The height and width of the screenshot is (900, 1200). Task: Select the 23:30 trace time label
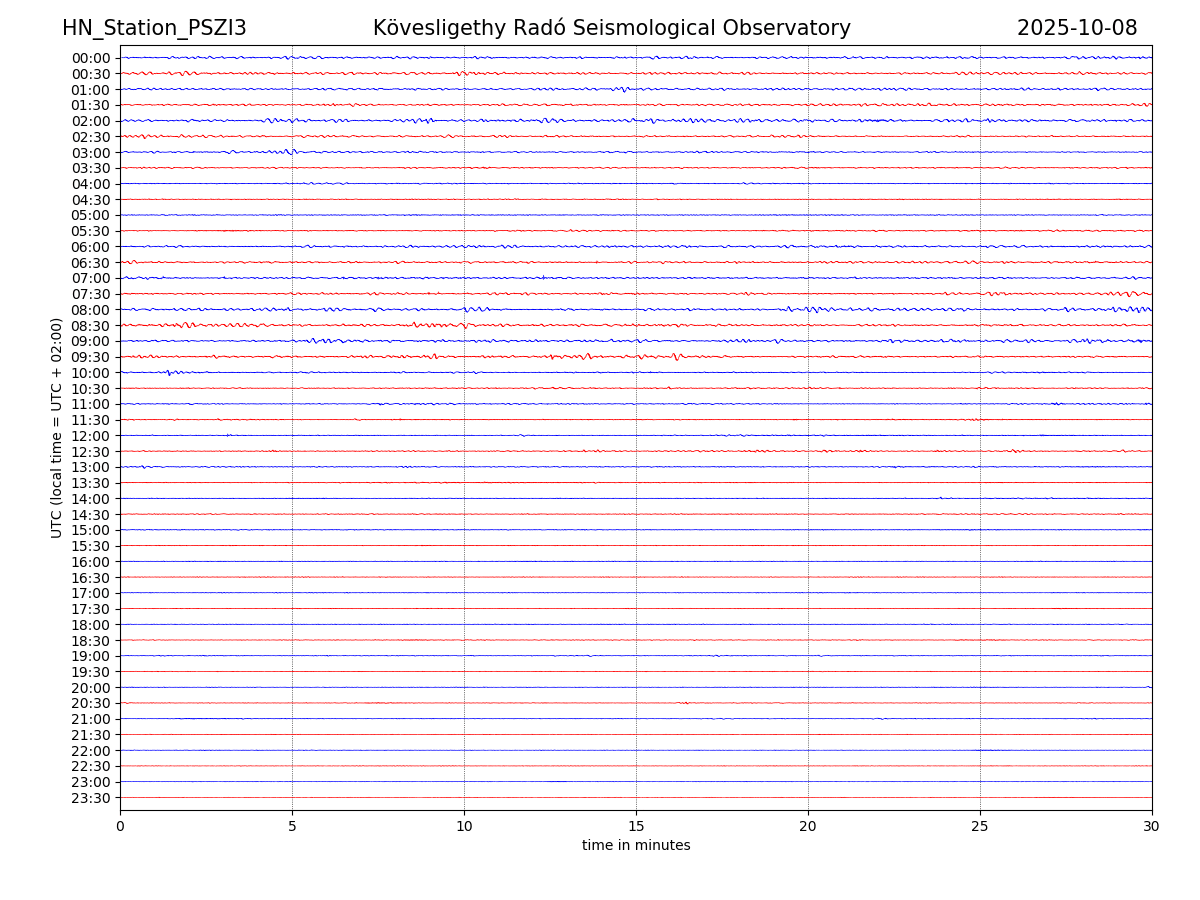pos(91,798)
